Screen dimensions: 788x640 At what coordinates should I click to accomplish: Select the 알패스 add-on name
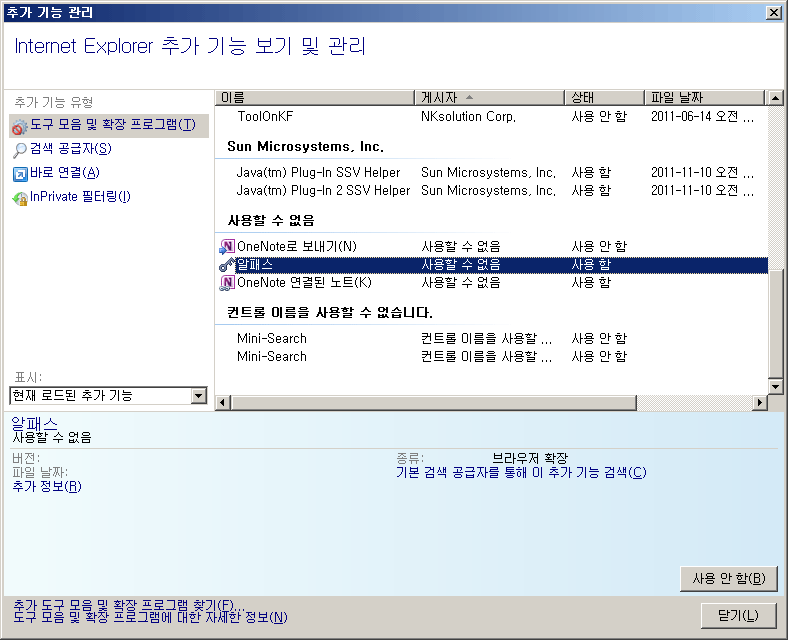point(255,265)
